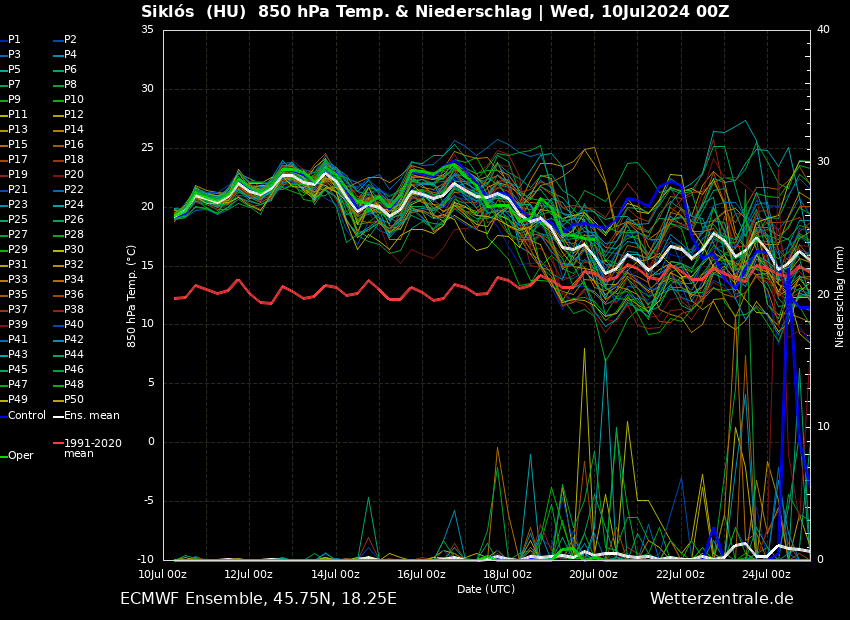This screenshot has height=620, width=850.
Task: Click the ECMWF Ensemble footer text
Action: click(x=258, y=599)
